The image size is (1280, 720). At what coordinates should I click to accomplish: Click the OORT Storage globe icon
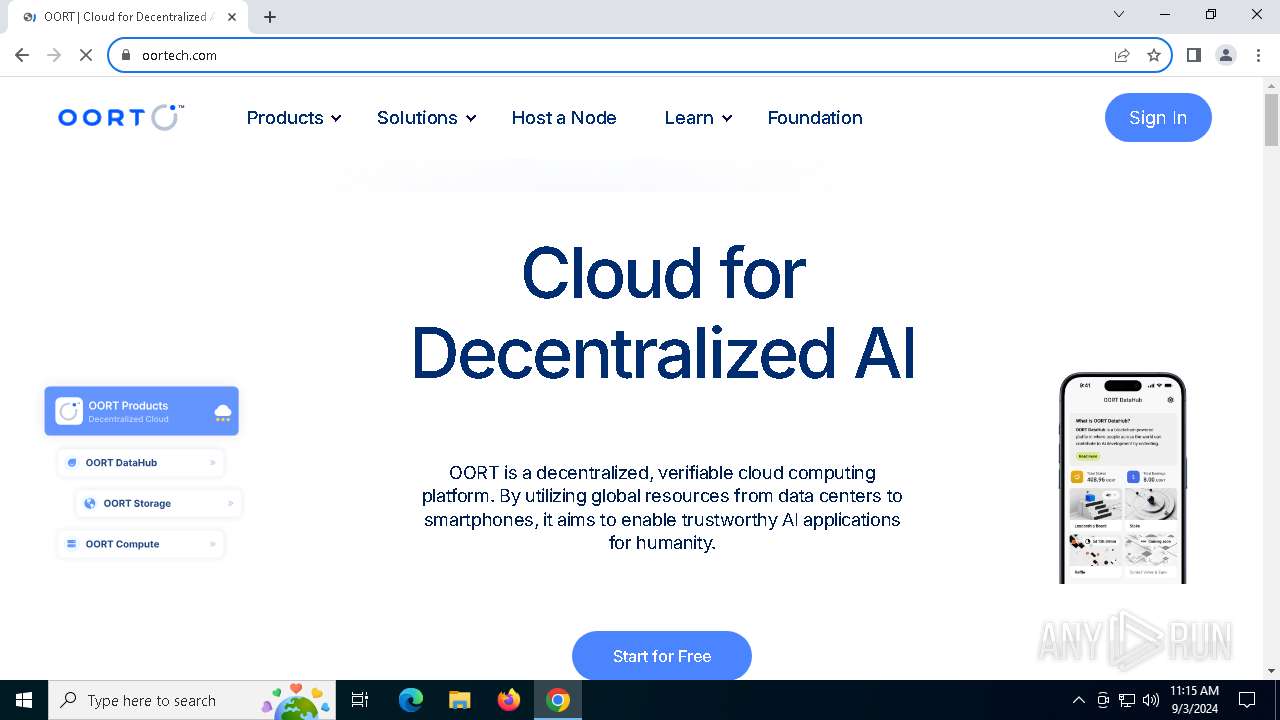[x=90, y=503]
